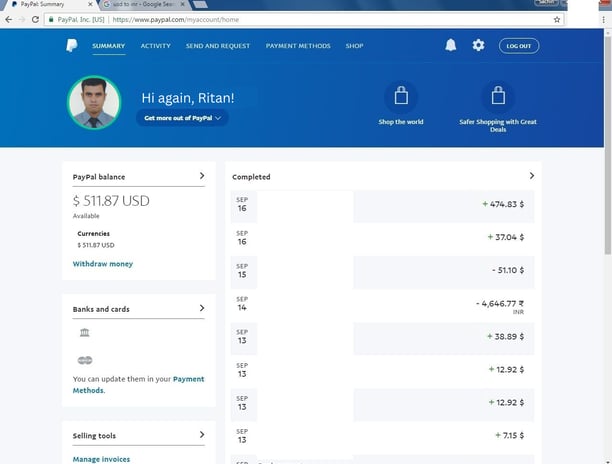Expand PayPal balance chevron

[202, 176]
